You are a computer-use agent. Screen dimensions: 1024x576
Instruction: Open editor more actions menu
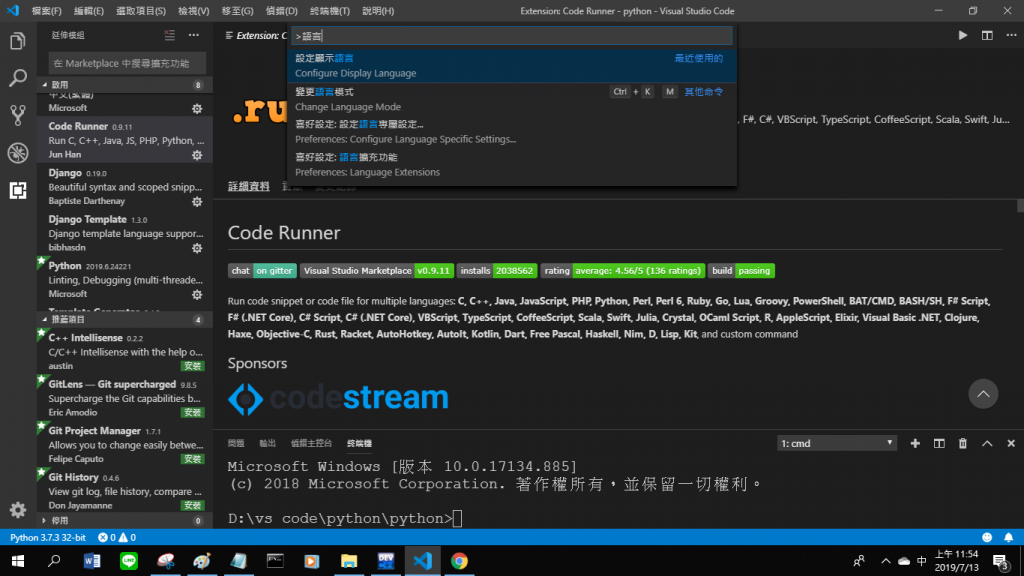point(1011,35)
